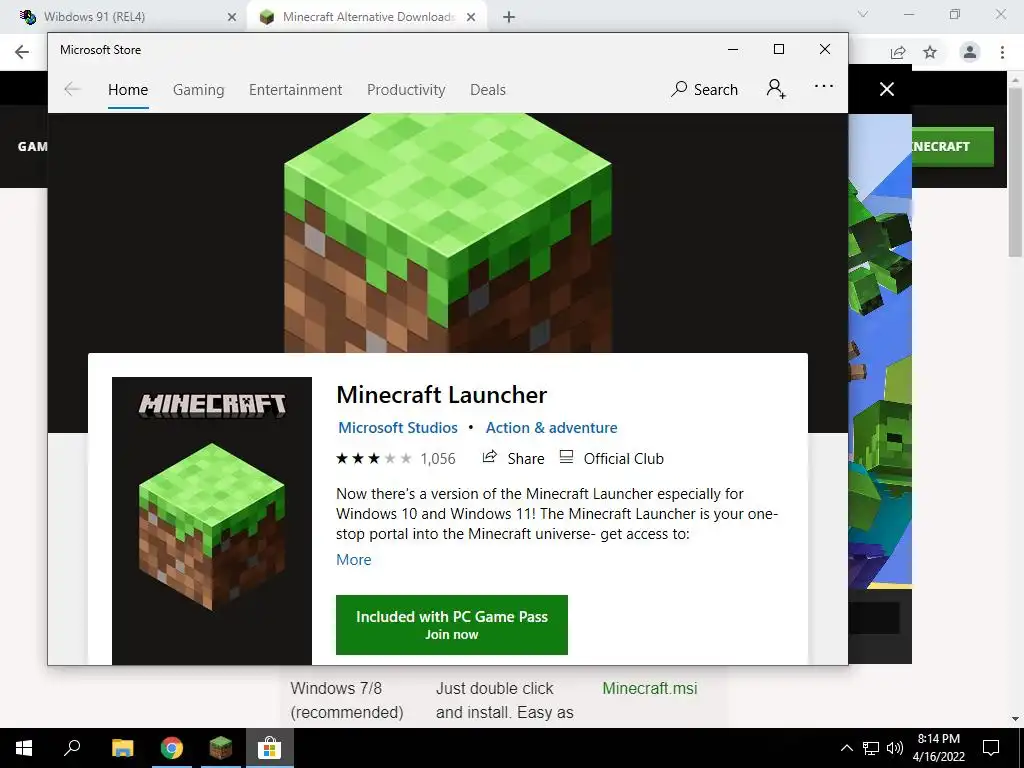Screen dimensions: 1024x768
Task: Dismiss the webpage banner with white X
Action: point(887,89)
